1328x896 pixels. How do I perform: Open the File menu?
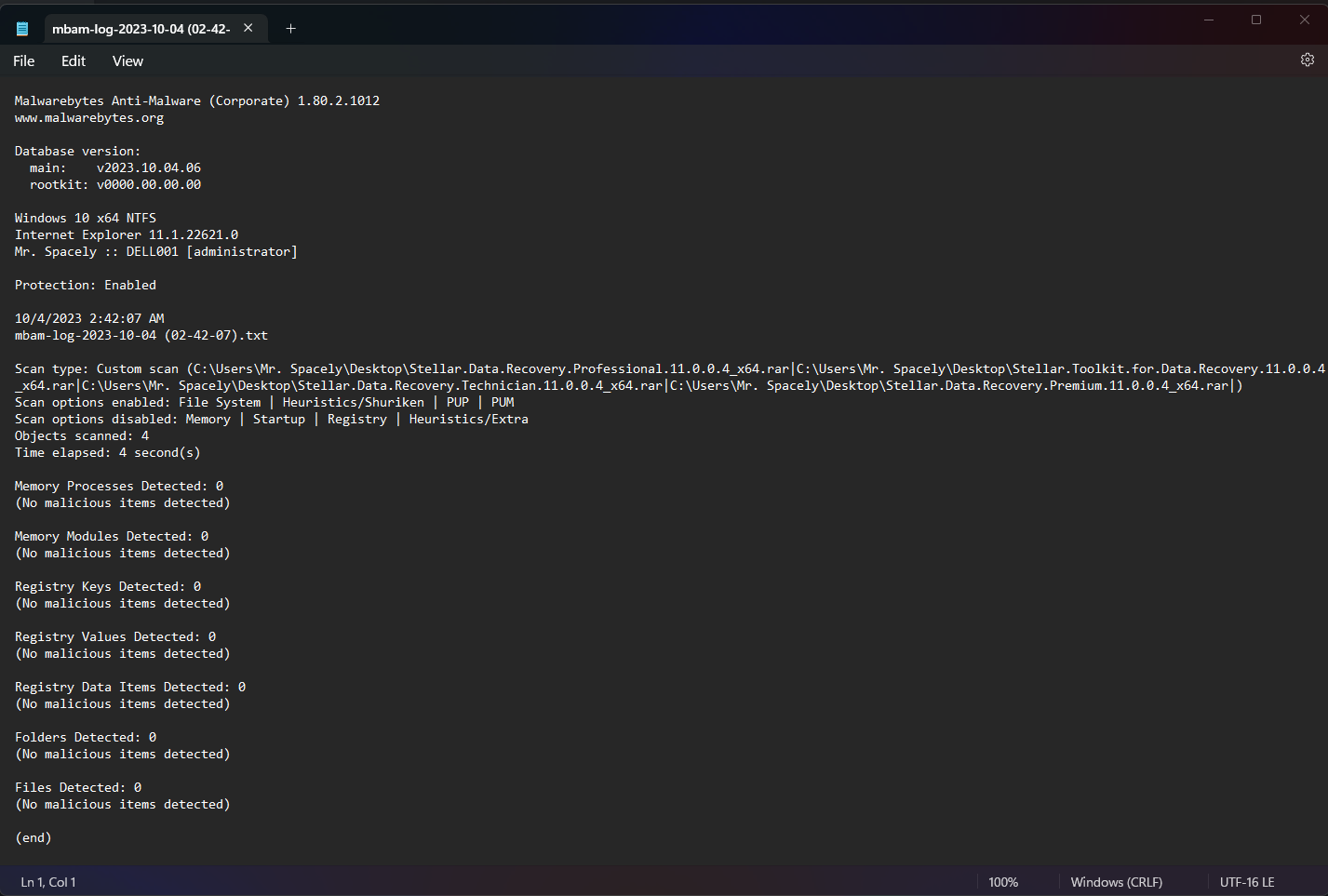pyautogui.click(x=24, y=60)
